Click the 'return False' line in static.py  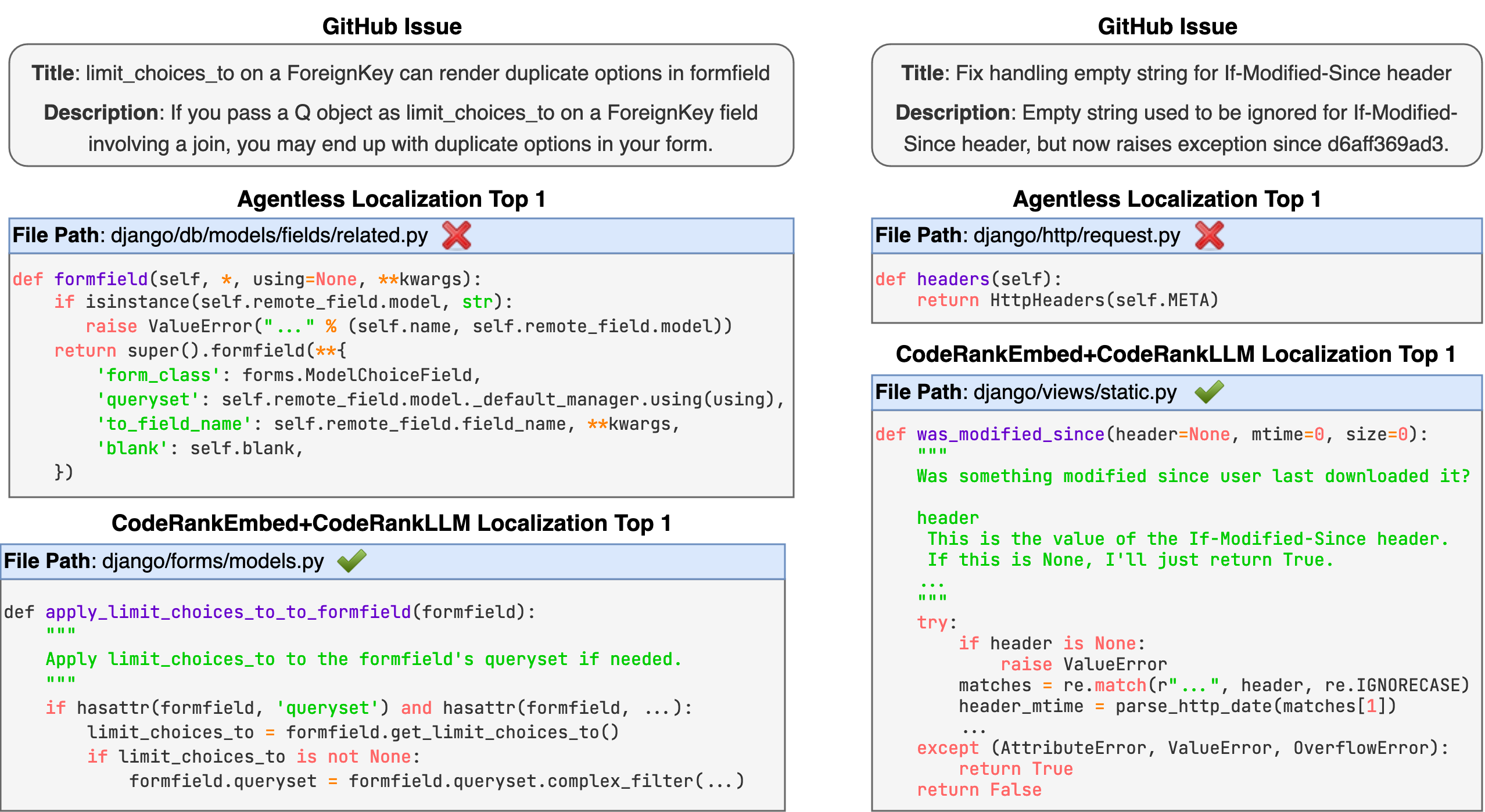coord(979,790)
